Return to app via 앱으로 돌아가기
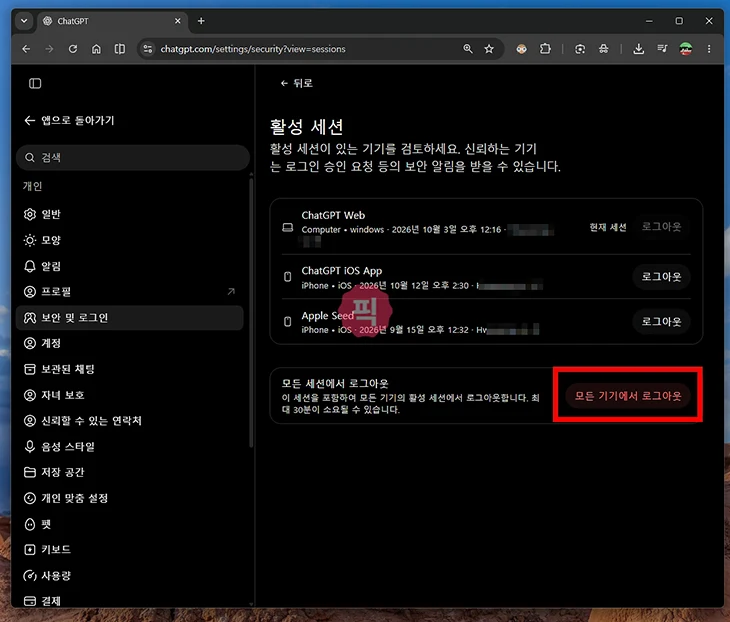This screenshot has height=622, width=730. coord(69,121)
